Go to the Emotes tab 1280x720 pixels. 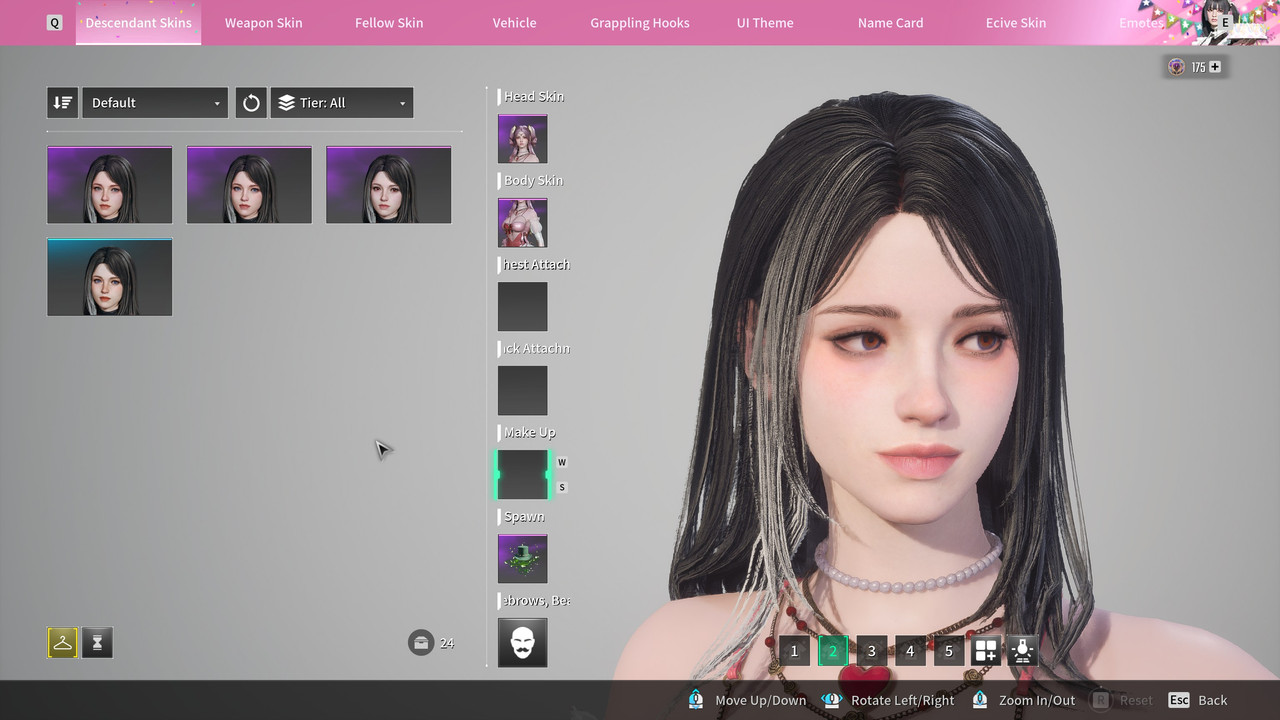click(1141, 22)
